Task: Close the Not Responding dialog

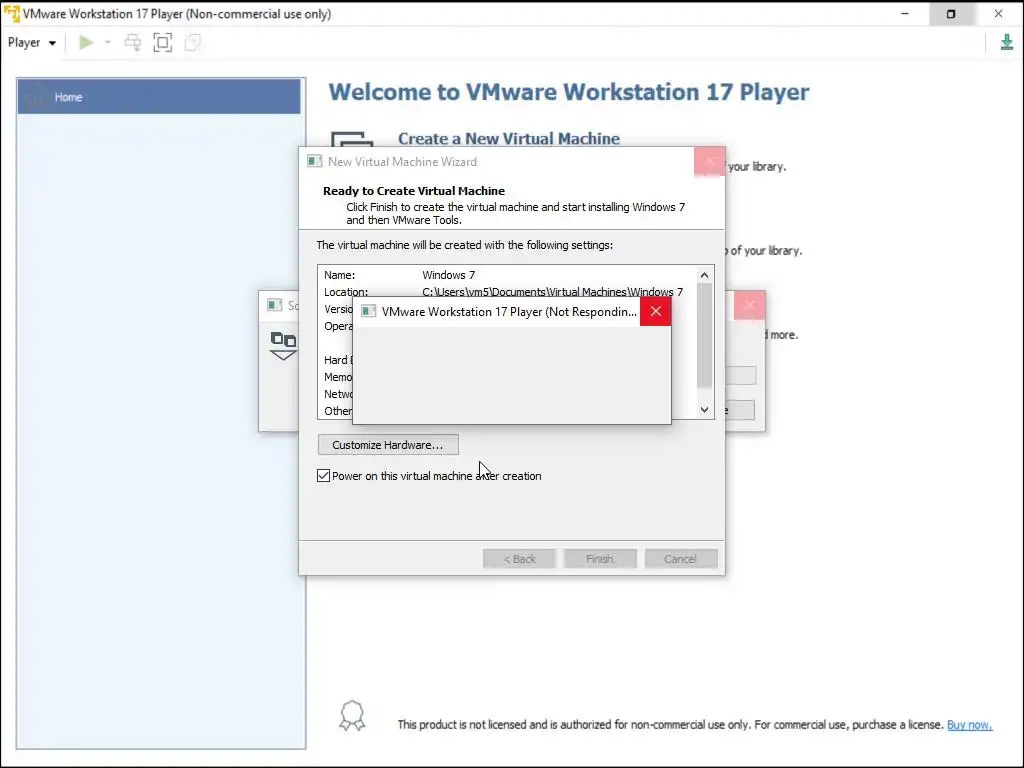Action: point(656,312)
